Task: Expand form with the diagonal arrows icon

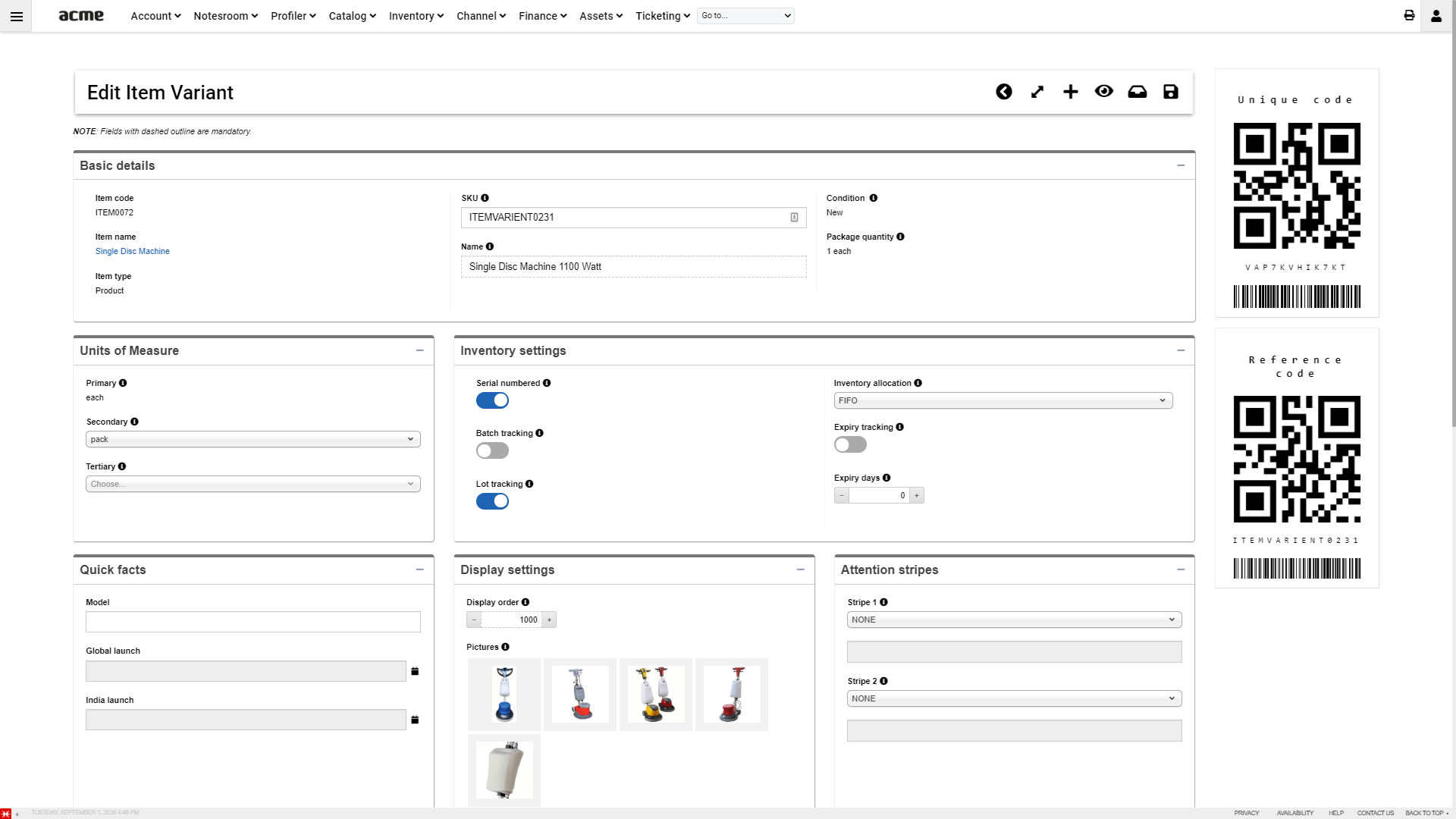Action: coord(1037,92)
